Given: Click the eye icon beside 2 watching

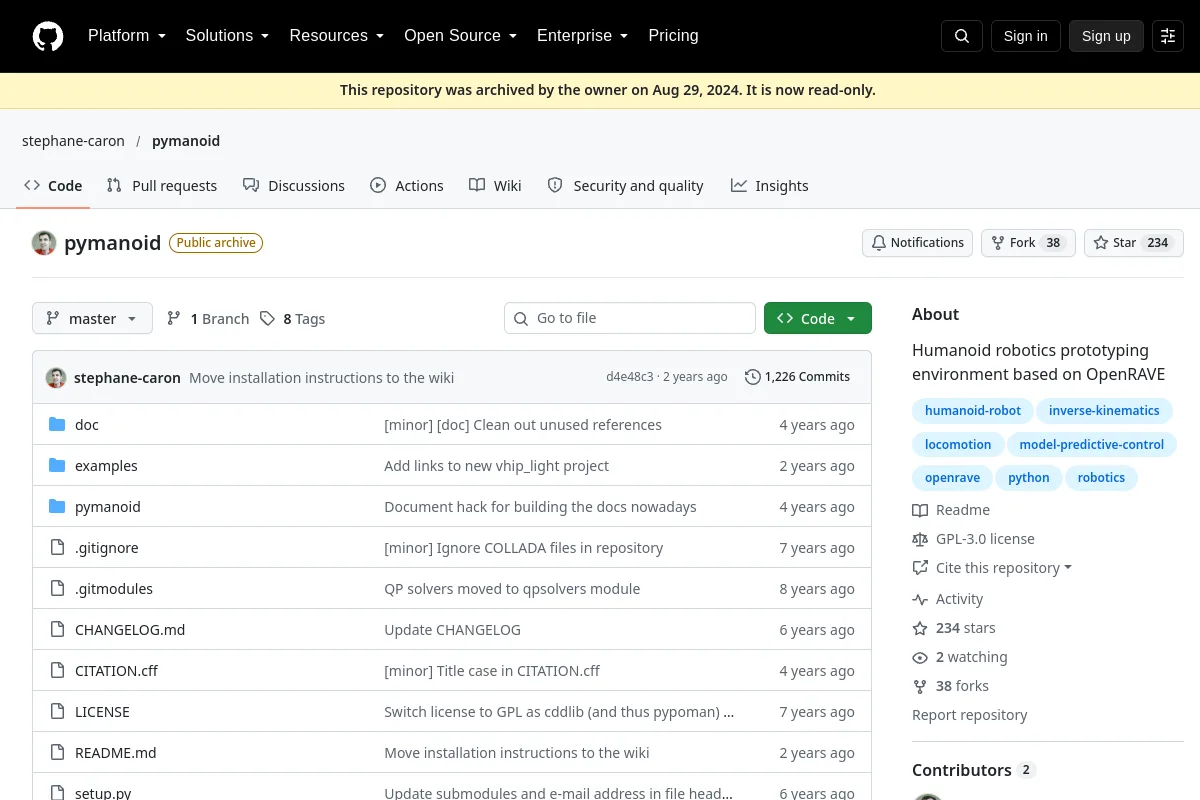Looking at the screenshot, I should [x=920, y=657].
